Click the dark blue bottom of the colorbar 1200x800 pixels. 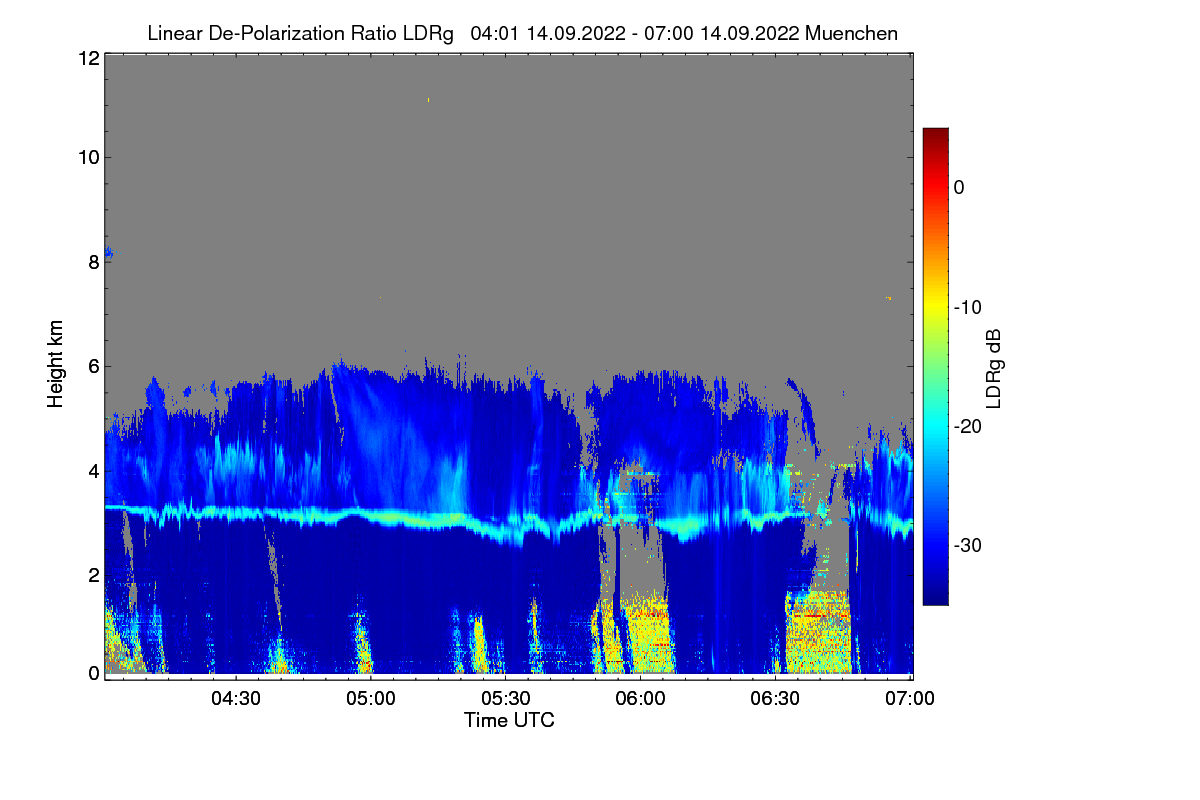(935, 594)
